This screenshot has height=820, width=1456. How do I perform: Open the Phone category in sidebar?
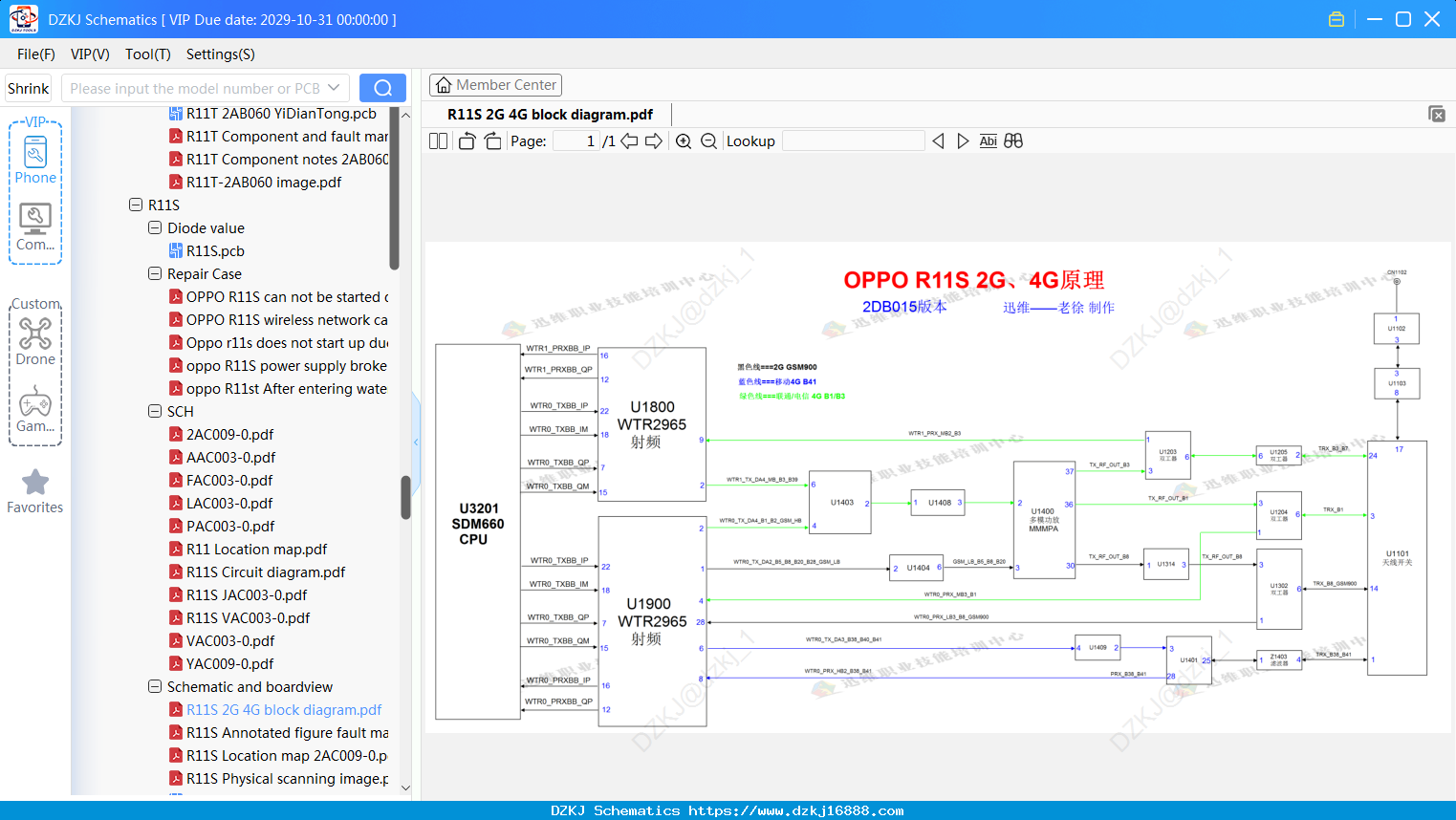(35, 158)
